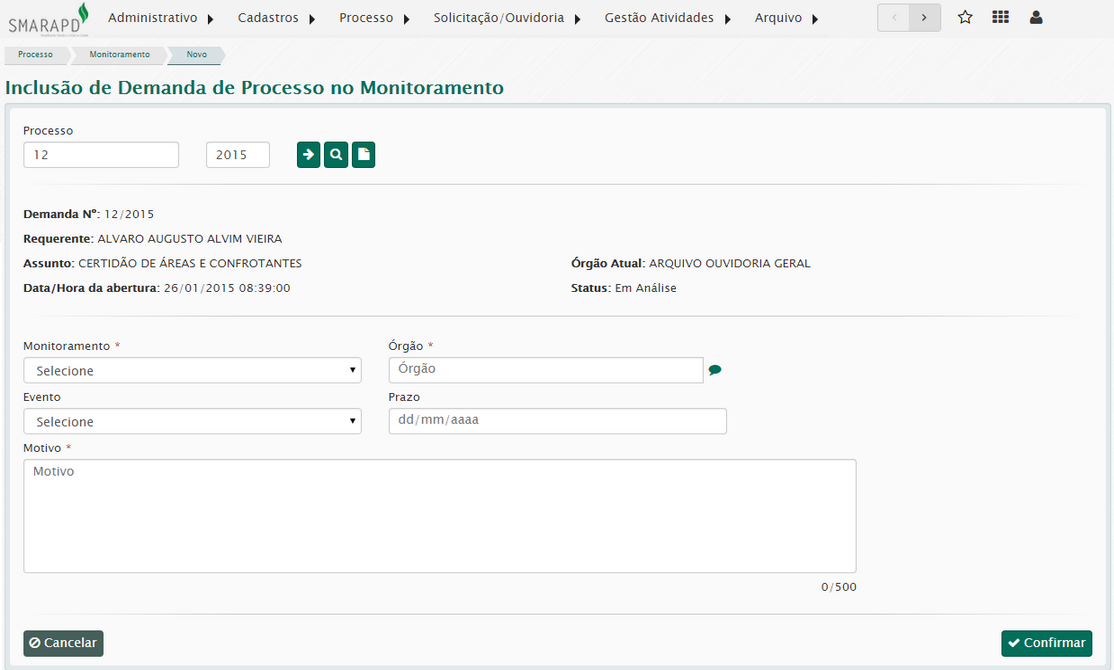Expand the Gestão Atividades menu
The image size is (1114, 670).
[x=667, y=18]
